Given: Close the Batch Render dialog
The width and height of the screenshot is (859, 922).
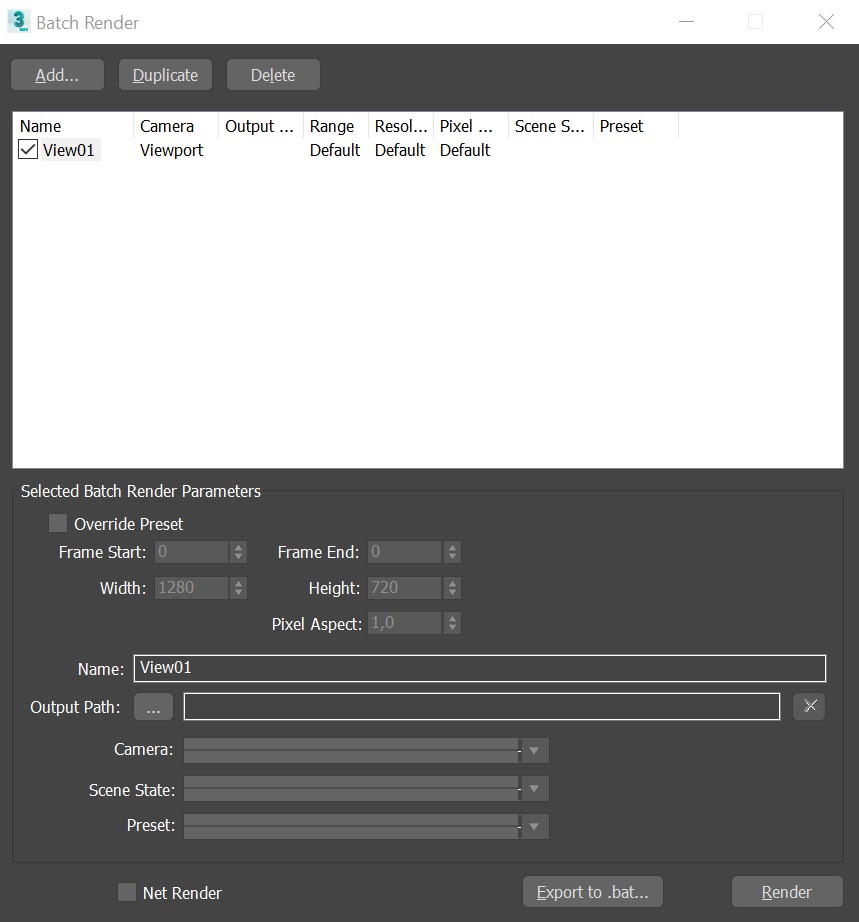Looking at the screenshot, I should point(826,22).
